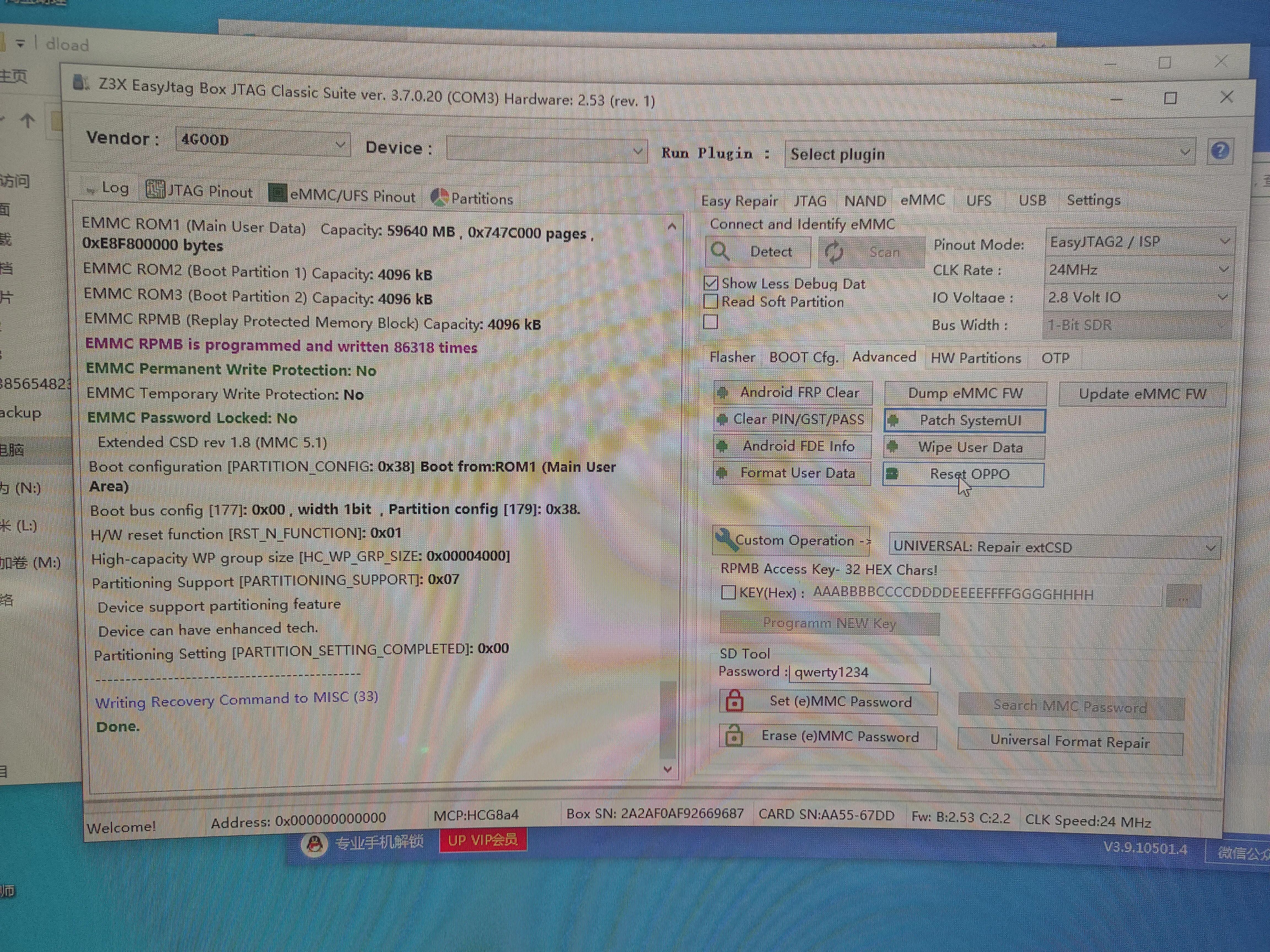This screenshot has width=1270, height=952.
Task: Enable Read Soft Partition checkbox
Action: coord(711,301)
